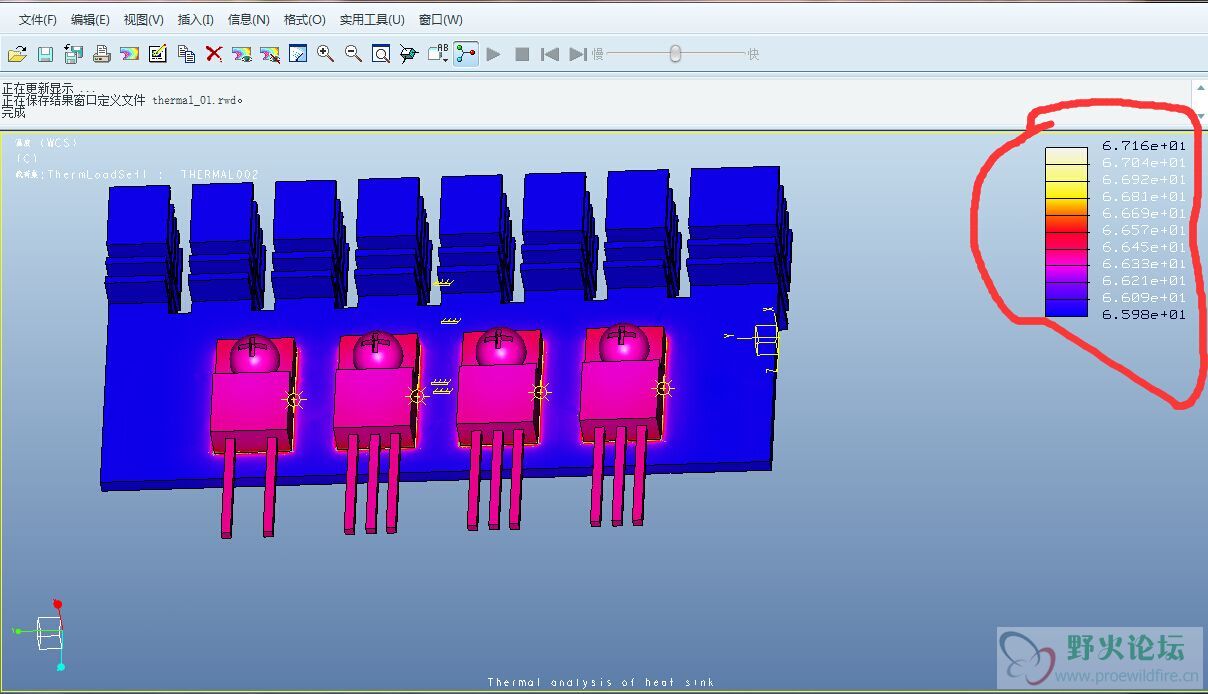Click the red legend color band
The width and height of the screenshot is (1208, 694).
click(x=1066, y=240)
